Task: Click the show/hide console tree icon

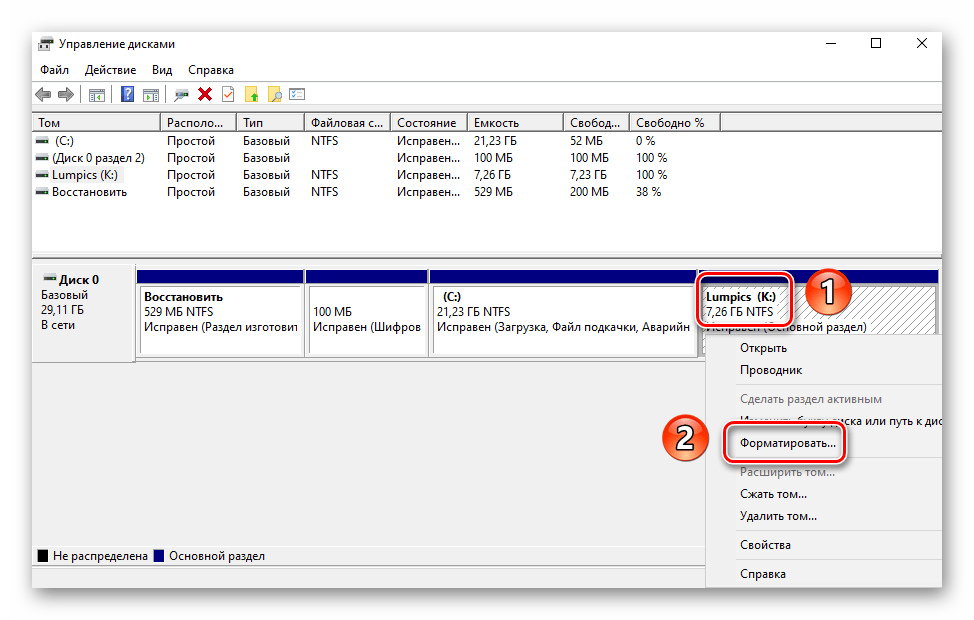Action: 97,95
